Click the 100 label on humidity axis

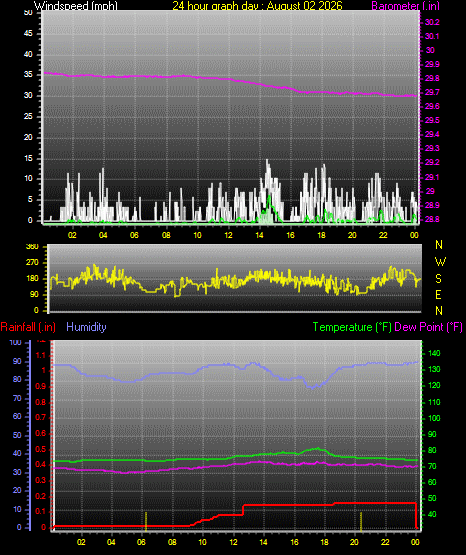(x=16, y=343)
